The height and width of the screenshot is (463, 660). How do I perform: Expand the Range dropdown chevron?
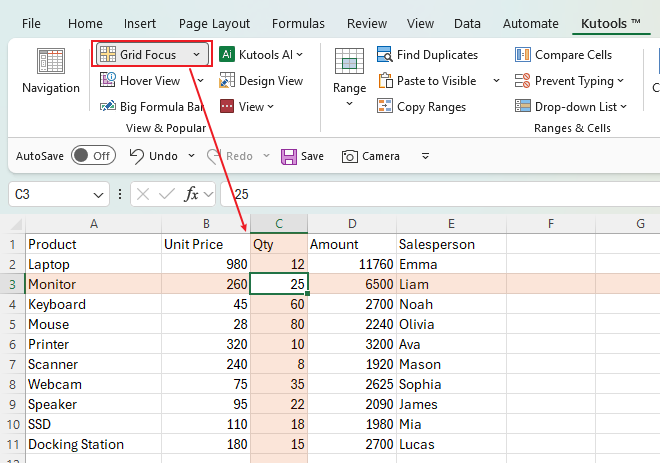tap(349, 104)
